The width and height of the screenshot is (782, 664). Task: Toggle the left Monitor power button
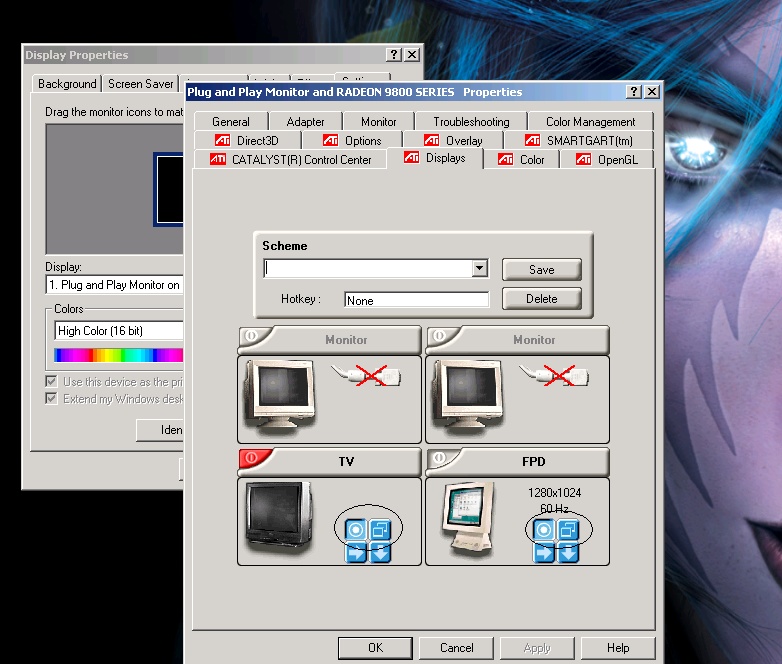[252, 336]
